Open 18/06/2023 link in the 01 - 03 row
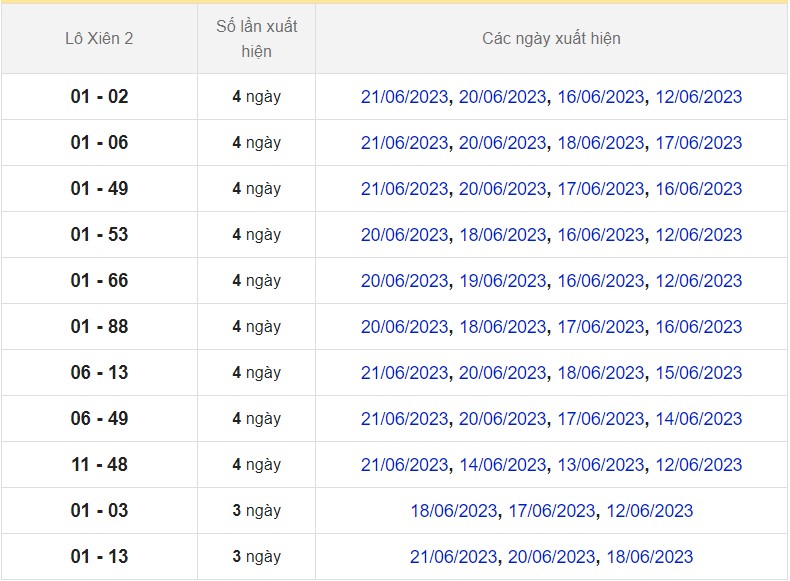Screen dimensions: 790x581 [454, 511]
